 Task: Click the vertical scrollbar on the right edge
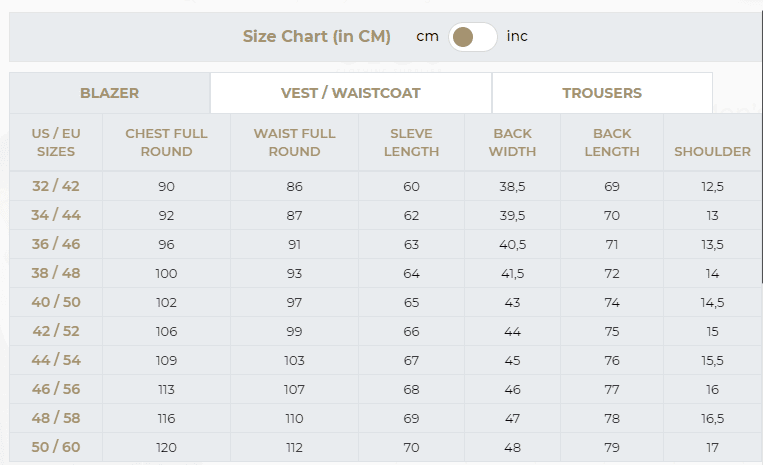[x=762, y=146]
